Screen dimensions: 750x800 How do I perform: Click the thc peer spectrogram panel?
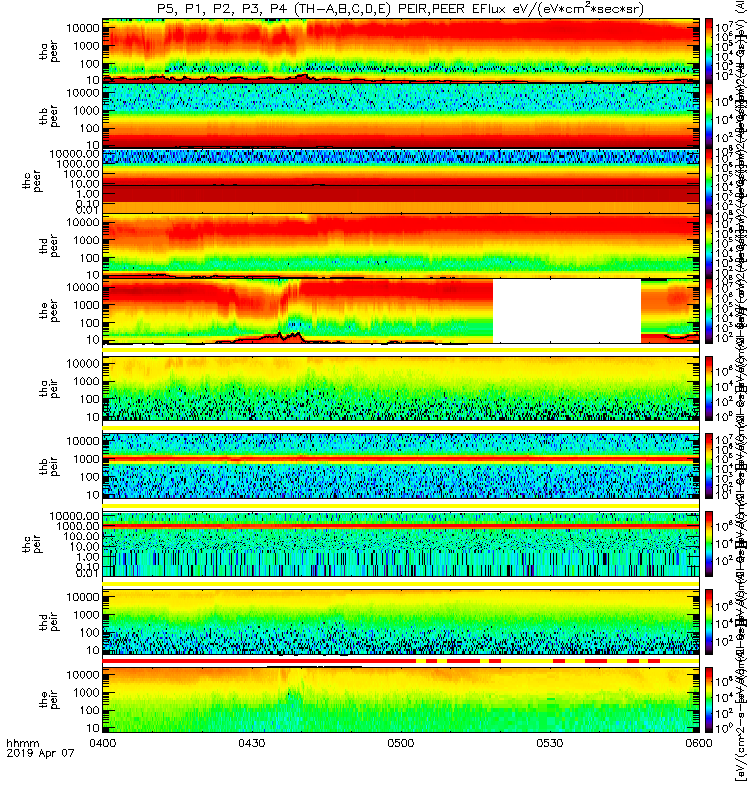[401, 181]
